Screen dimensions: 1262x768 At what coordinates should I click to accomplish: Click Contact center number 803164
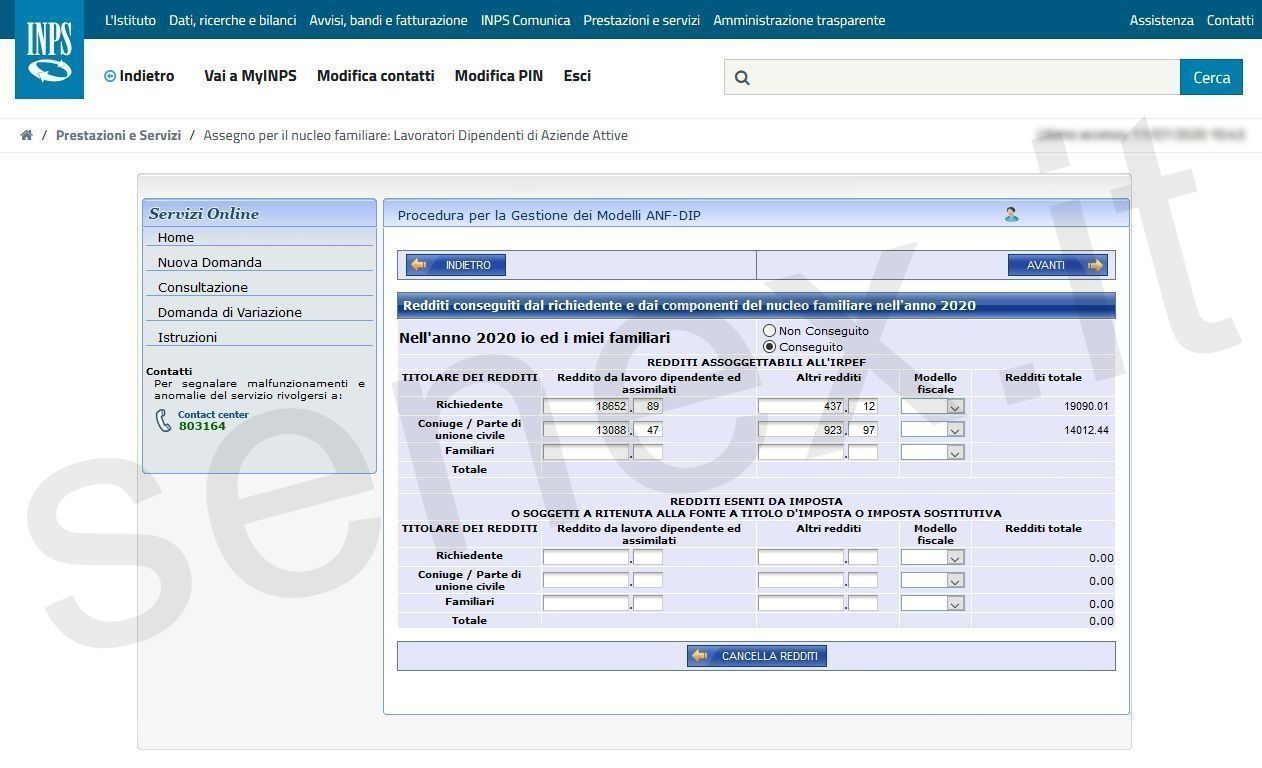tap(202, 426)
